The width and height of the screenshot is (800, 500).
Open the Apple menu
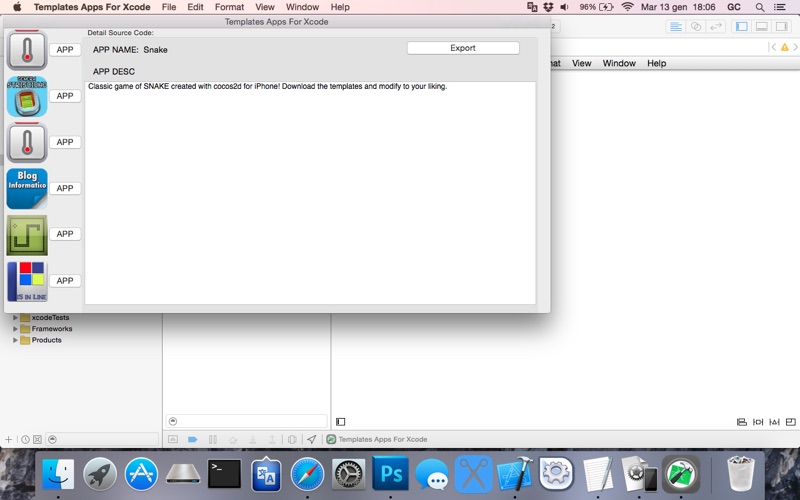pos(17,7)
